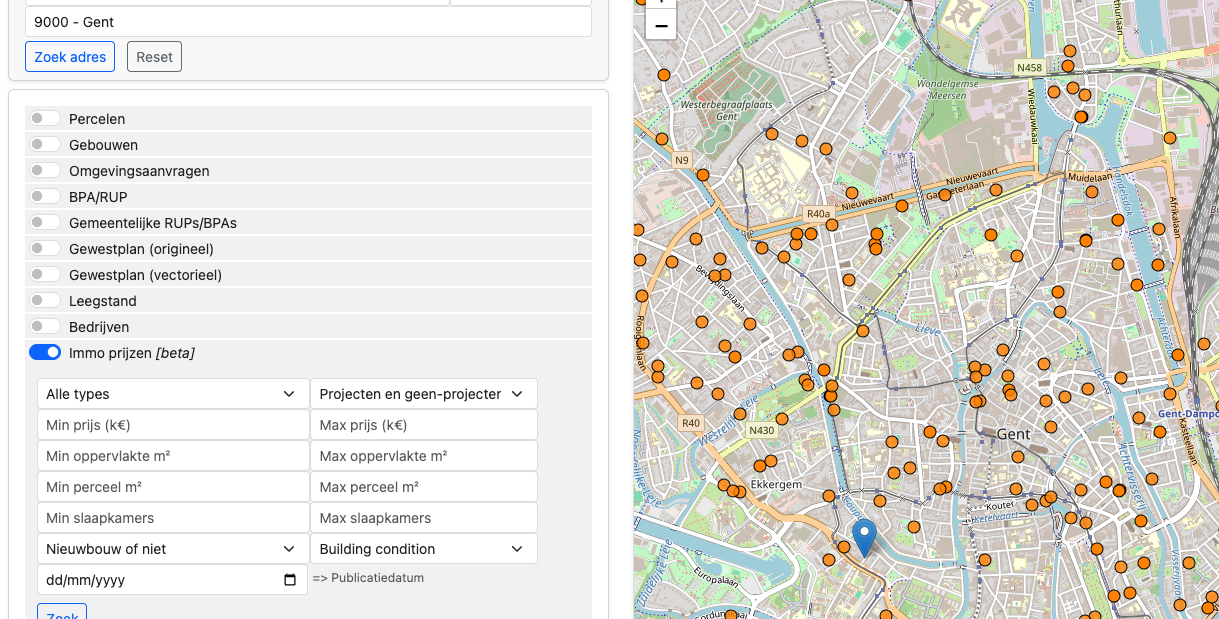
Task: Click the Percelen label text
Action: pos(97,119)
